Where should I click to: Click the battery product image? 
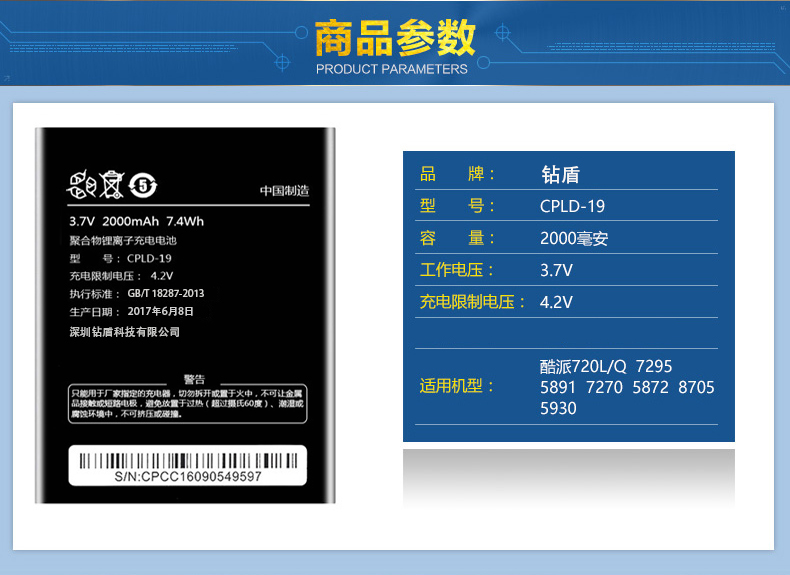pos(185,315)
